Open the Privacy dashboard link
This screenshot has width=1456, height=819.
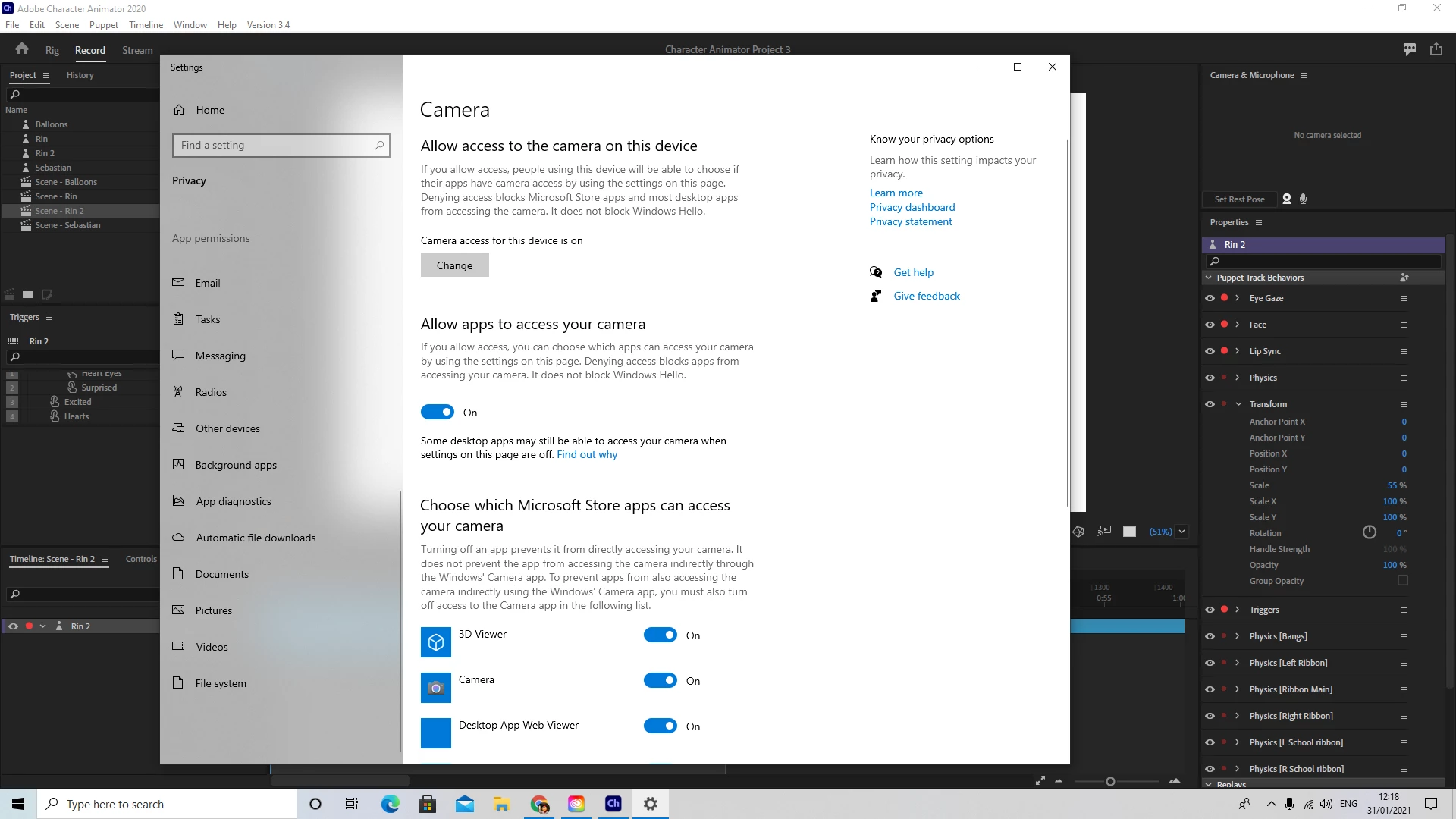click(912, 207)
